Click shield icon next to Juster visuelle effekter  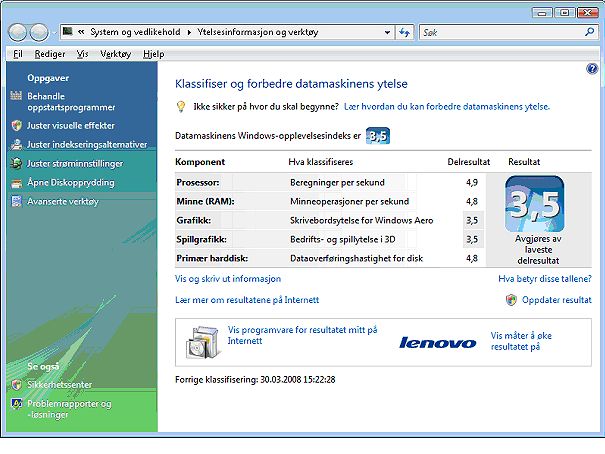pyautogui.click(x=16, y=125)
